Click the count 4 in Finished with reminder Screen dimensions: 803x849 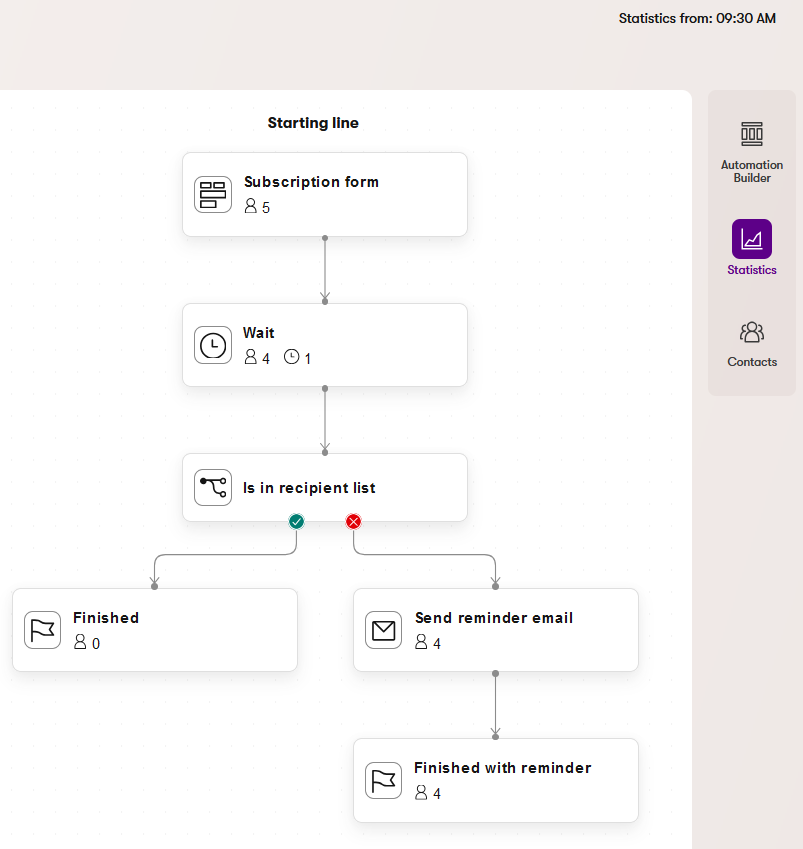tap(437, 794)
